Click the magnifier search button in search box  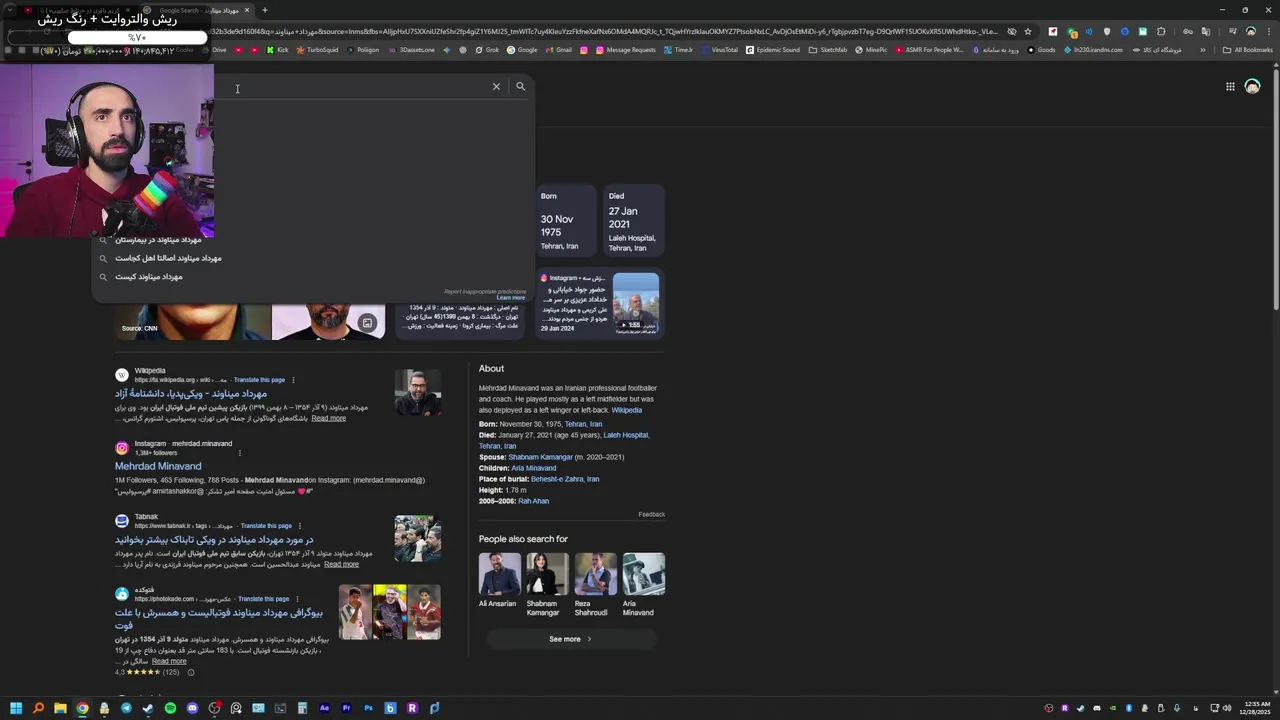click(x=520, y=87)
